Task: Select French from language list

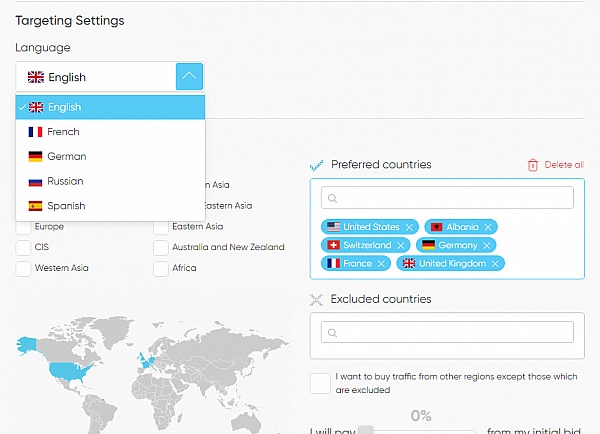Action: pyautogui.click(x=63, y=132)
